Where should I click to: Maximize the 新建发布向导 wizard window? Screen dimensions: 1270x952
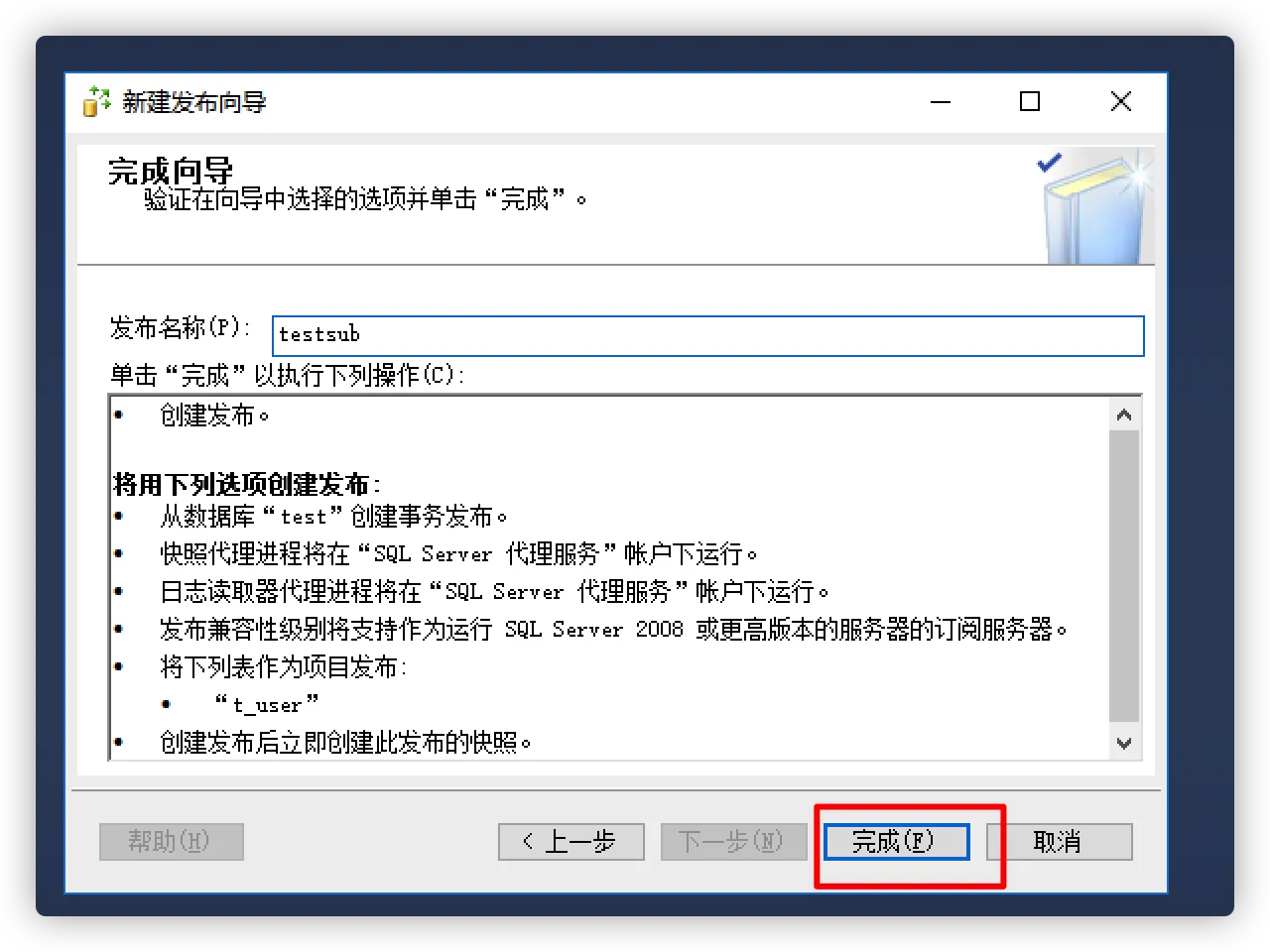(x=1030, y=101)
